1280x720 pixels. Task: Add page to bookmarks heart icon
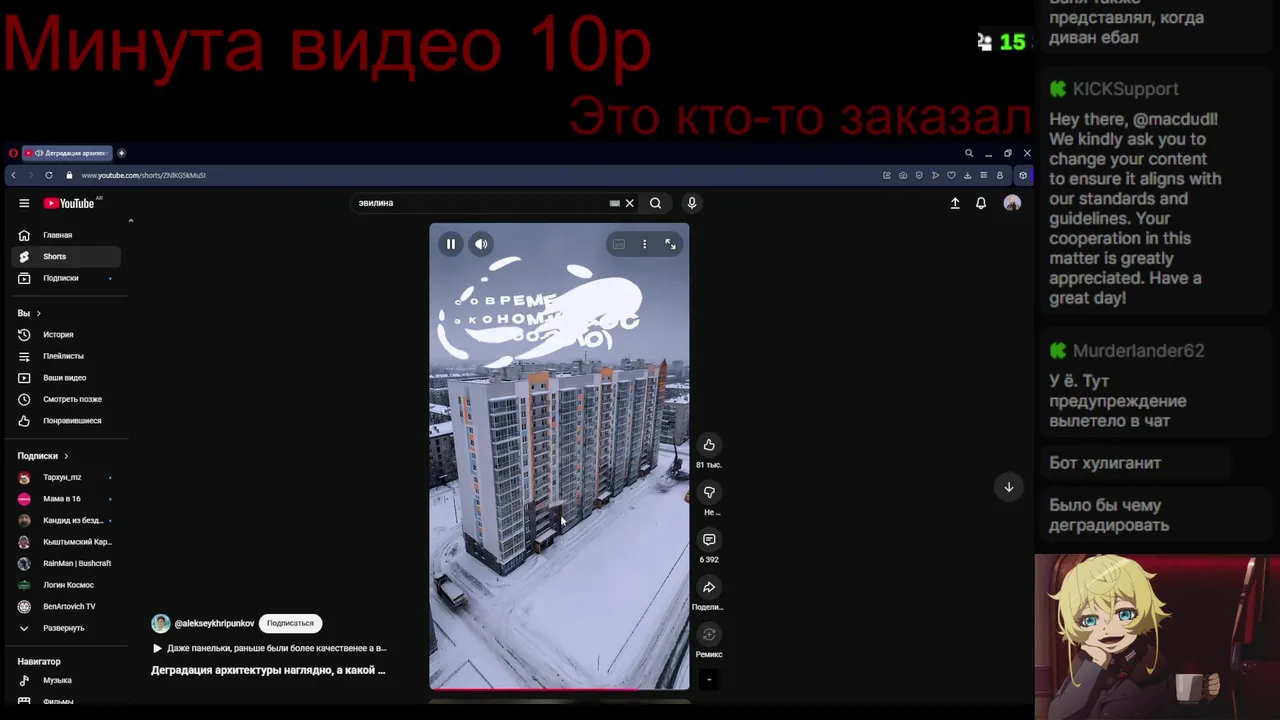tap(951, 175)
